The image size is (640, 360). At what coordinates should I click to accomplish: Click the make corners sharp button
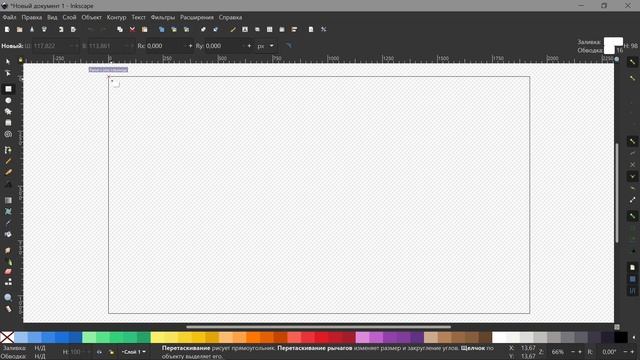pyautogui.click(x=289, y=46)
